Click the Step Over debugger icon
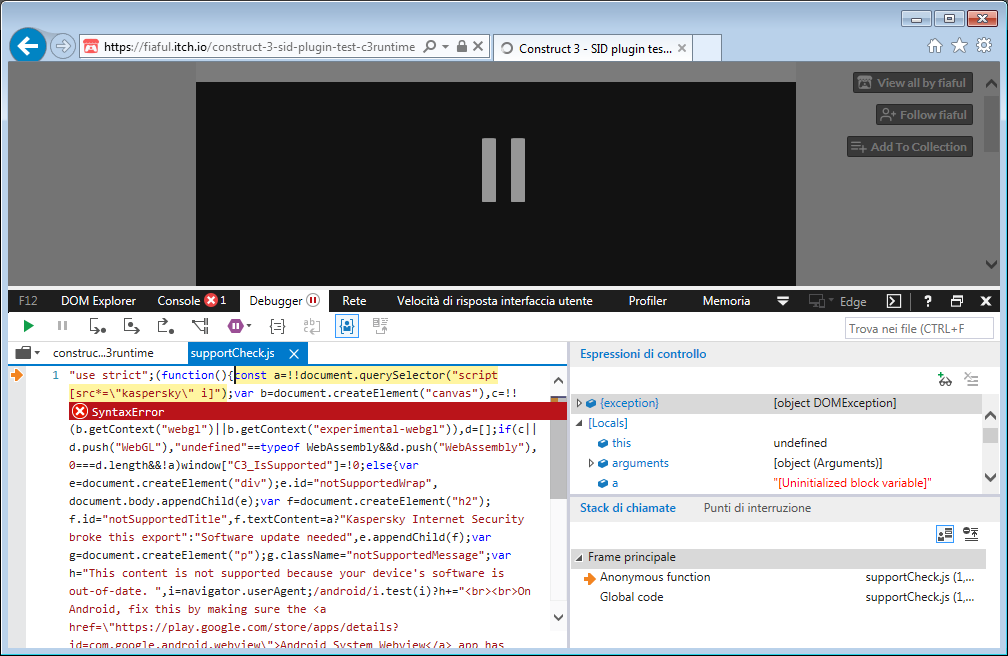Screen dimensions: 1008x656 131,326
